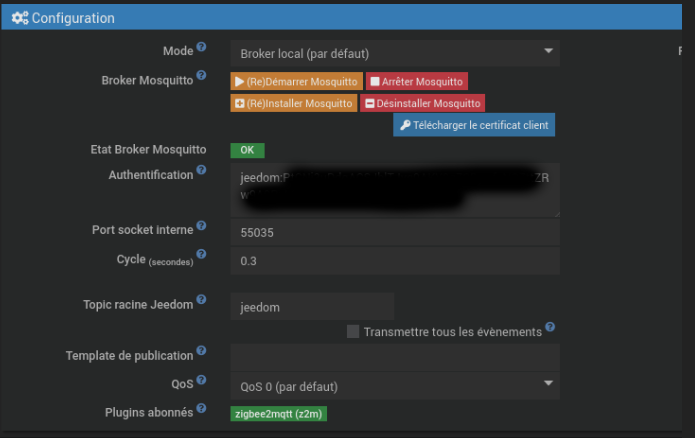
Task: Click the help icon next to Cycle
Action: pos(201,254)
